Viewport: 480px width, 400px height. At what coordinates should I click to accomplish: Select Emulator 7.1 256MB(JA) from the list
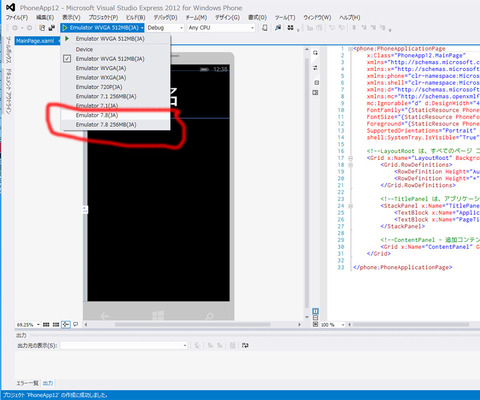(115, 96)
